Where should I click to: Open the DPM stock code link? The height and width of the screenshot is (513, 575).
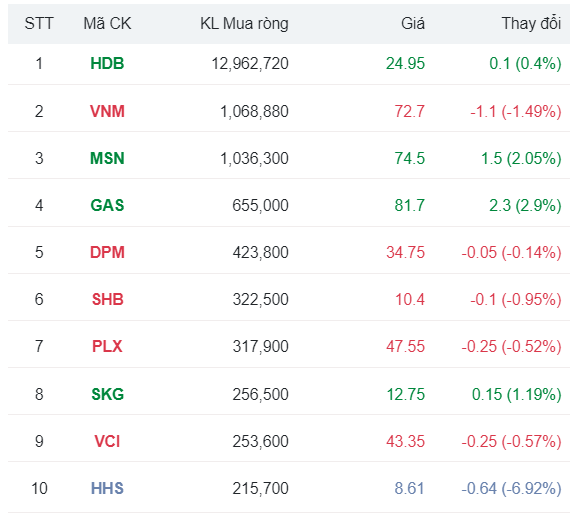107,252
